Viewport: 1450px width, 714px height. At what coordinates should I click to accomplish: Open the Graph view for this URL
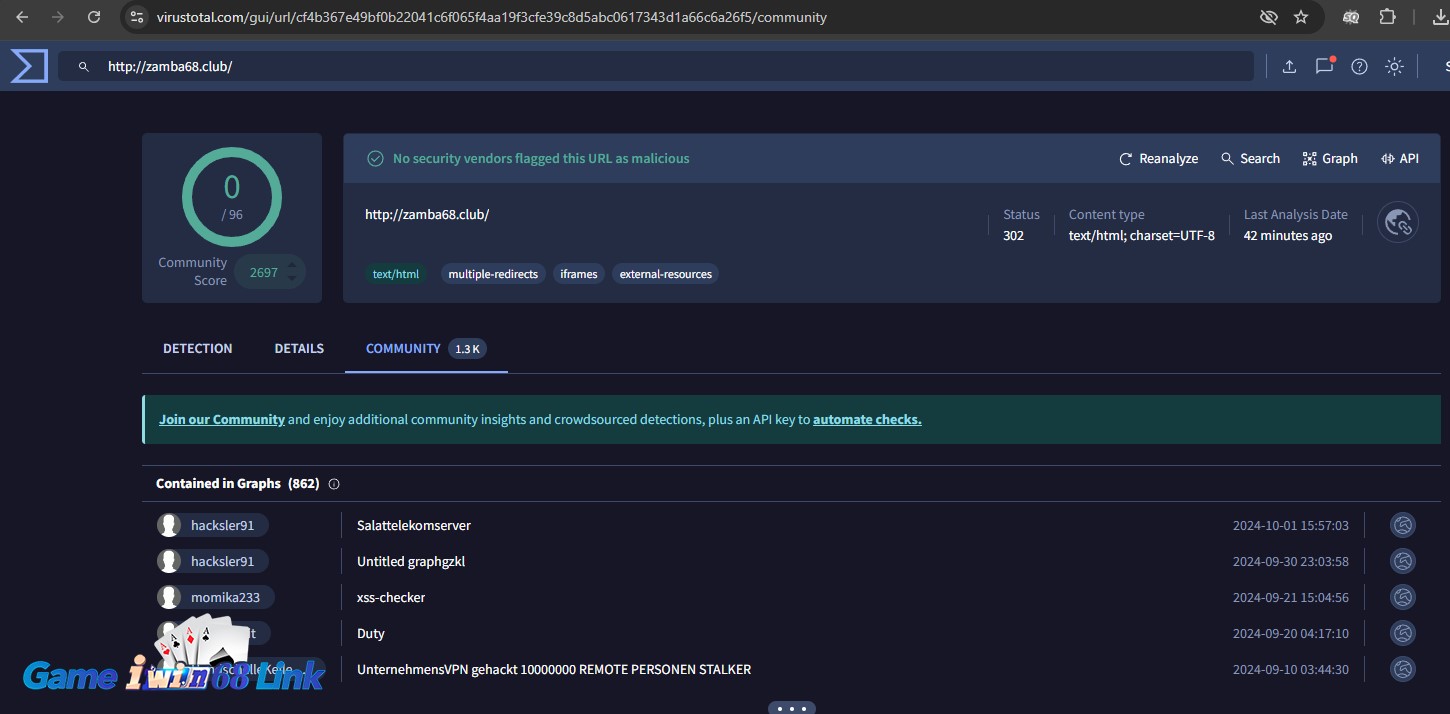click(x=1330, y=158)
